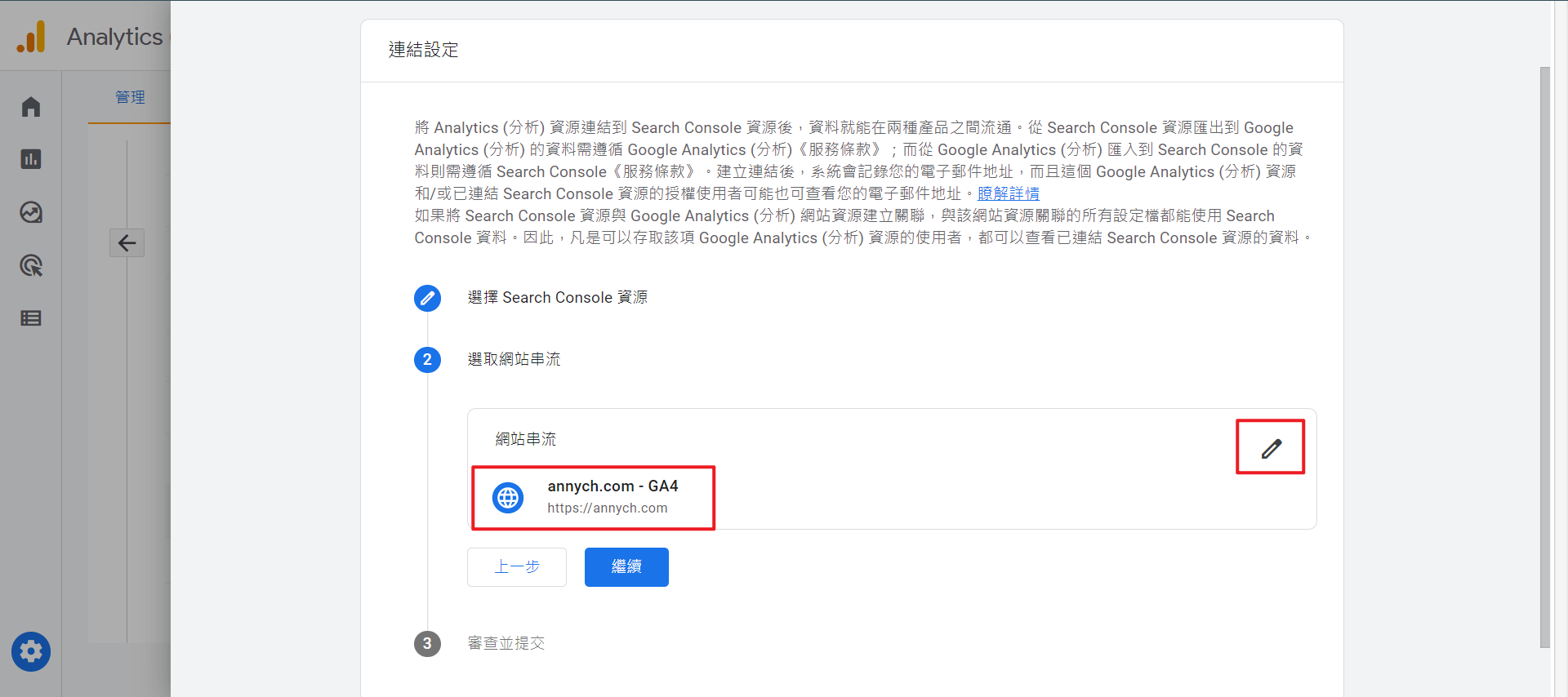Open the Admin gear icon
This screenshot has height=697, width=1568.
(31, 651)
